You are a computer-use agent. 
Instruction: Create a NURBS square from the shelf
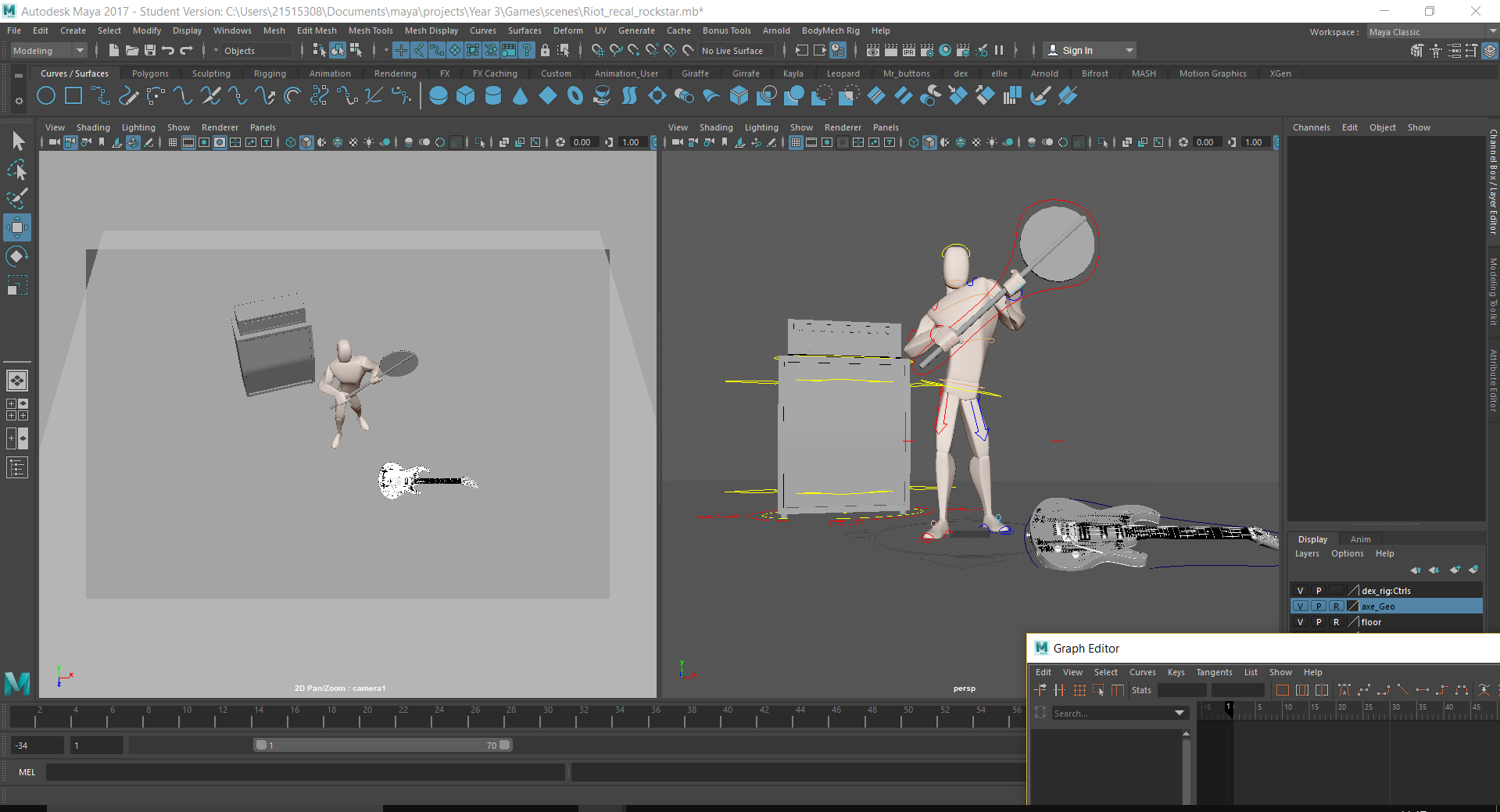(x=73, y=96)
